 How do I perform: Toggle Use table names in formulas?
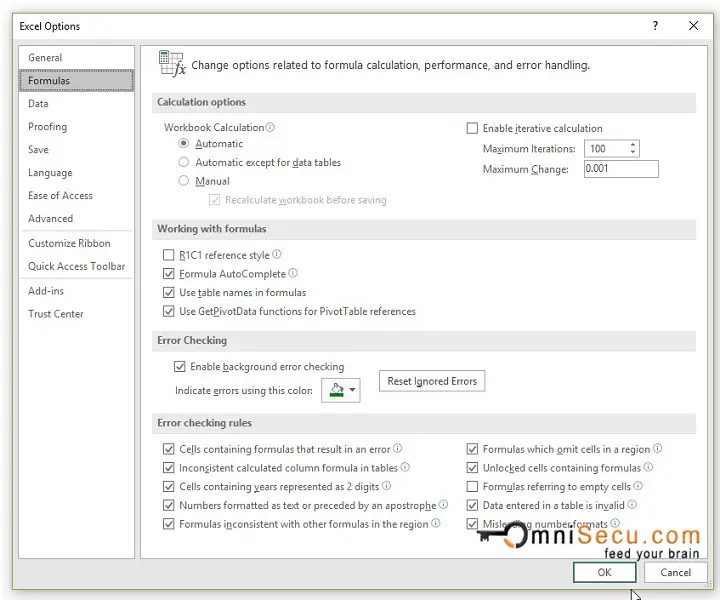169,292
